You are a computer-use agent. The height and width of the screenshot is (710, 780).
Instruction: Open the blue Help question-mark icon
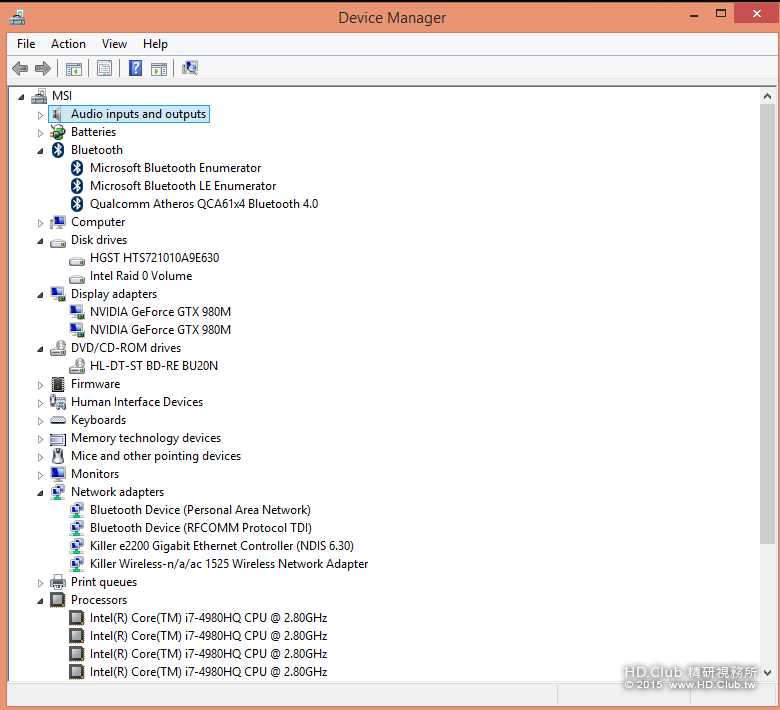click(135, 68)
